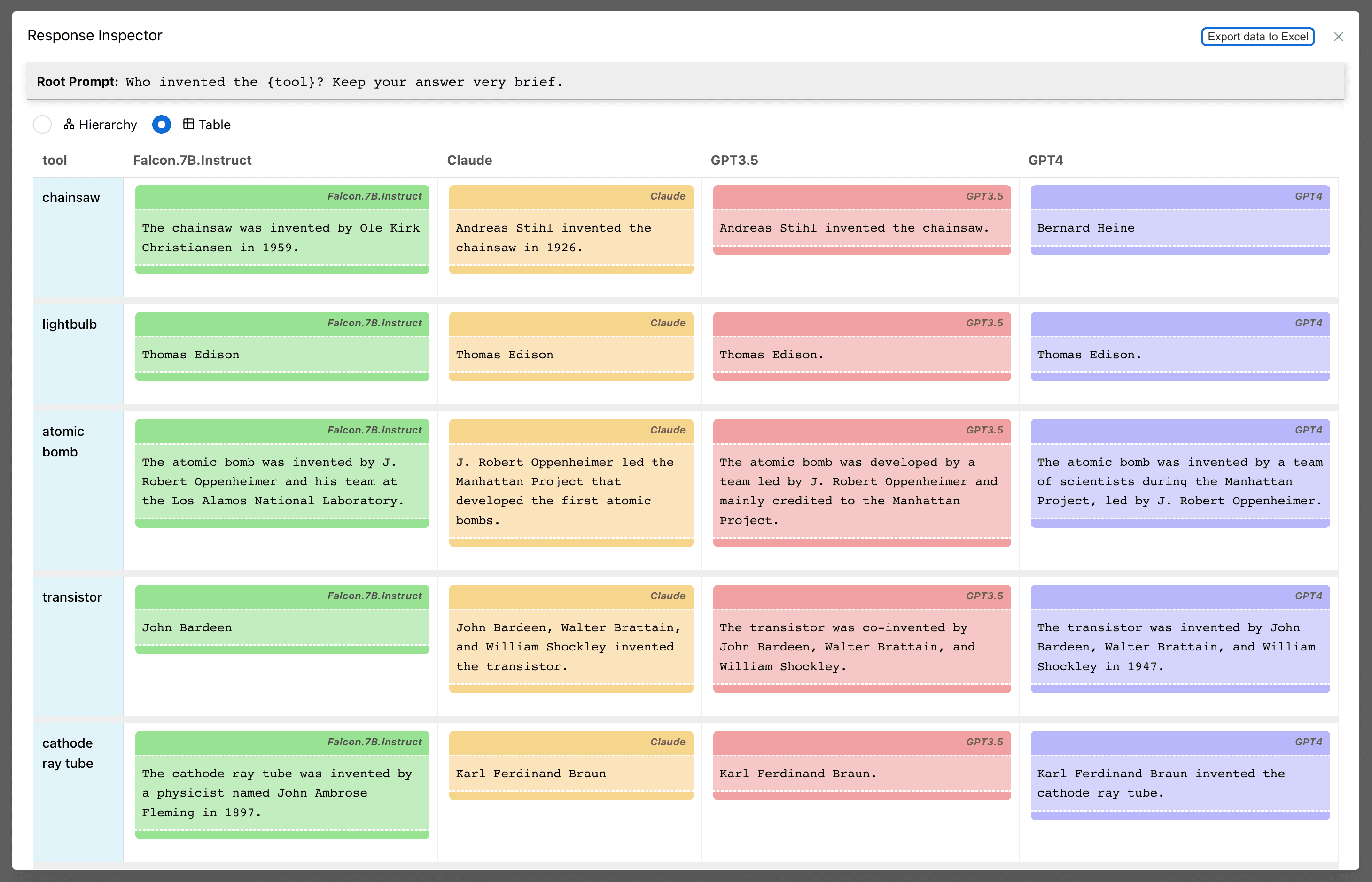This screenshot has height=882, width=1372.
Task: Click GPT4 atomic bomb response 'team of scientists'
Action: pos(1180,482)
